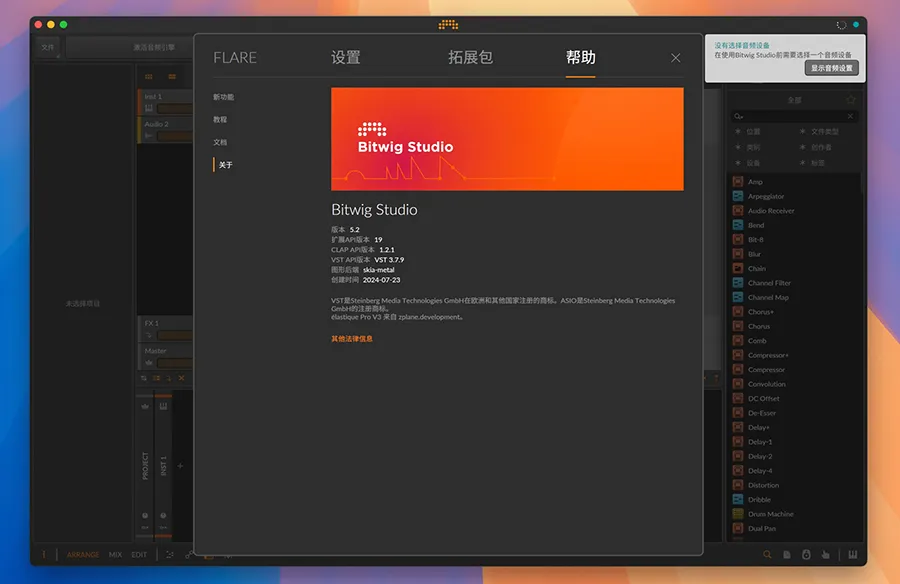Open the 文件 dropdown menu
900x584 pixels.
pyautogui.click(x=48, y=47)
